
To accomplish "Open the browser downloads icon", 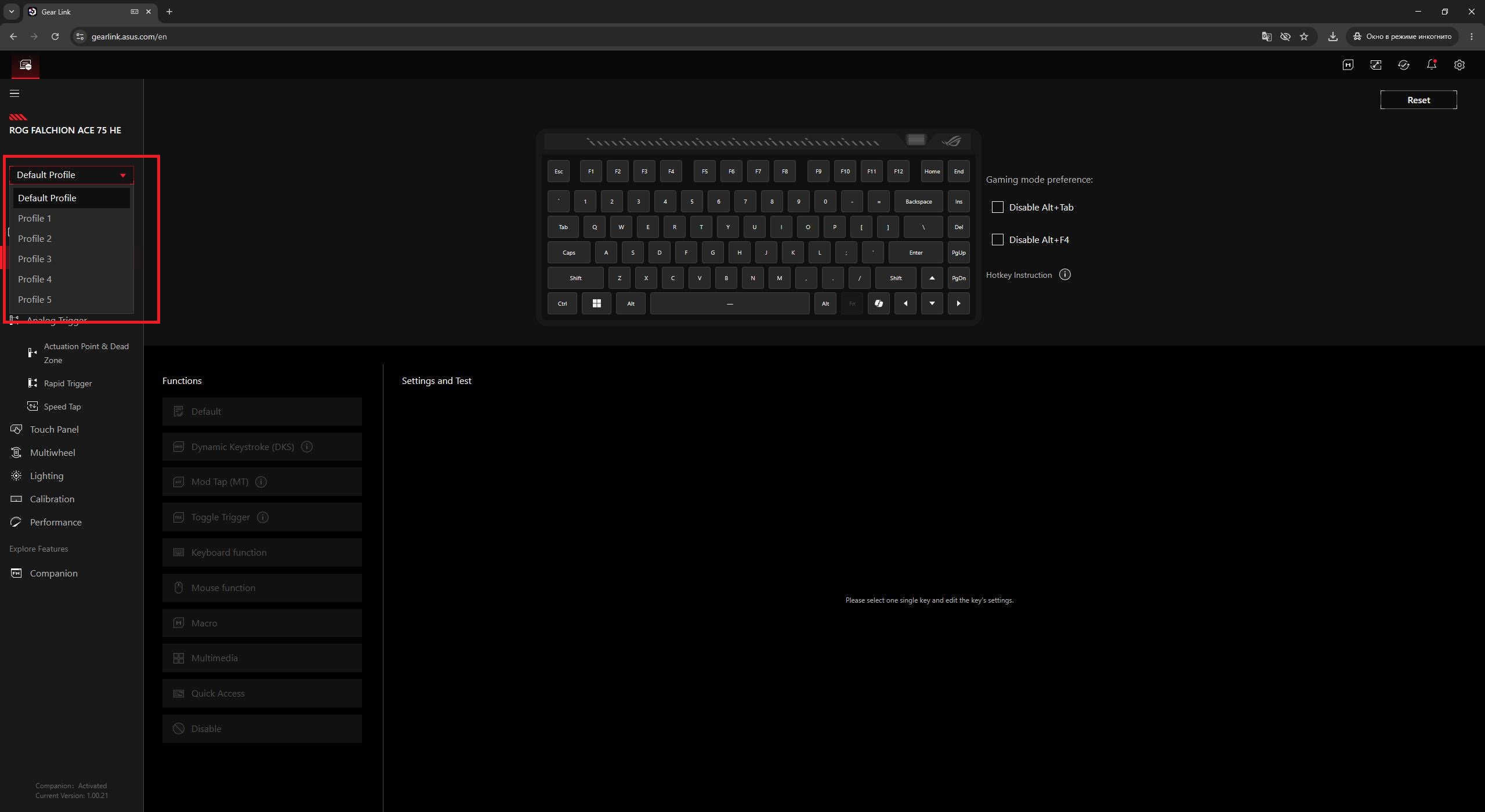I will [x=1333, y=37].
